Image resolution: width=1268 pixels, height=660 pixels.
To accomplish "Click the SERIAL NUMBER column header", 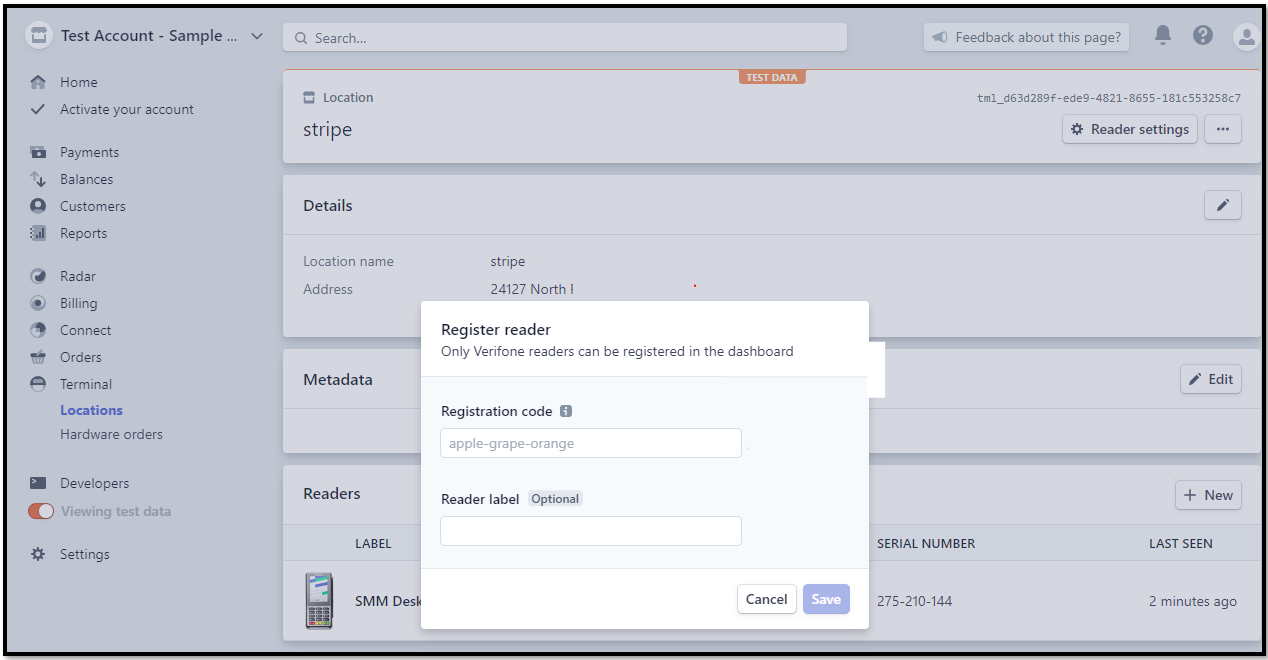I will point(926,544).
